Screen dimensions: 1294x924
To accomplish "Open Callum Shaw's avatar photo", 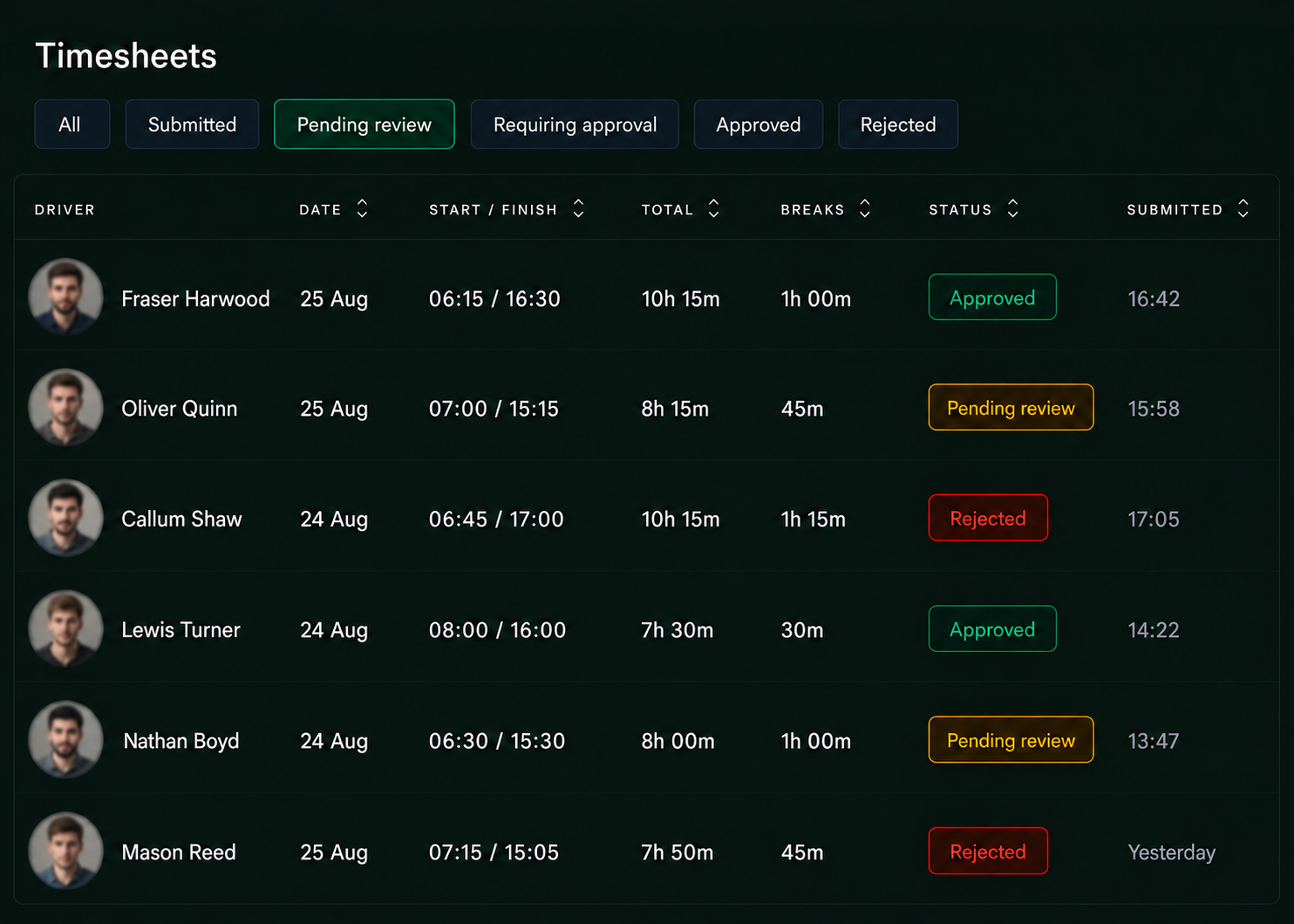I will tap(65, 519).
